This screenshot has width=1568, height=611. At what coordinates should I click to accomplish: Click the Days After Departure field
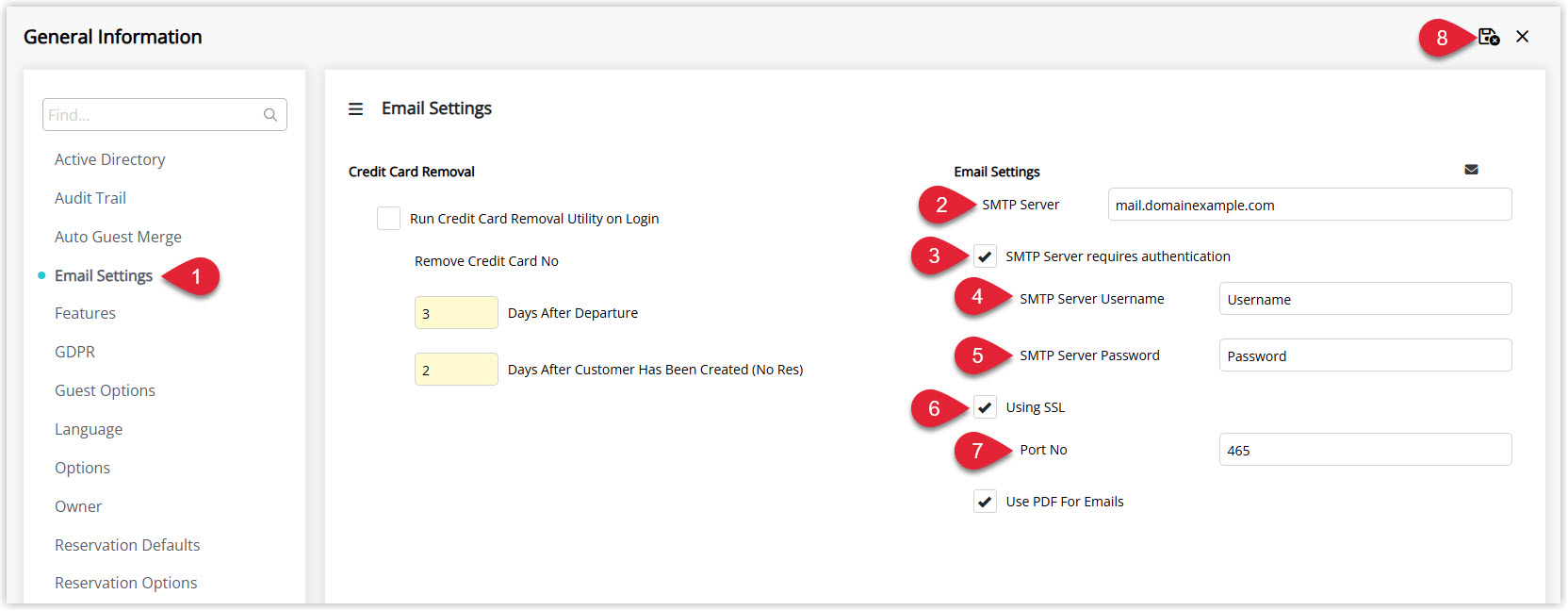456,313
